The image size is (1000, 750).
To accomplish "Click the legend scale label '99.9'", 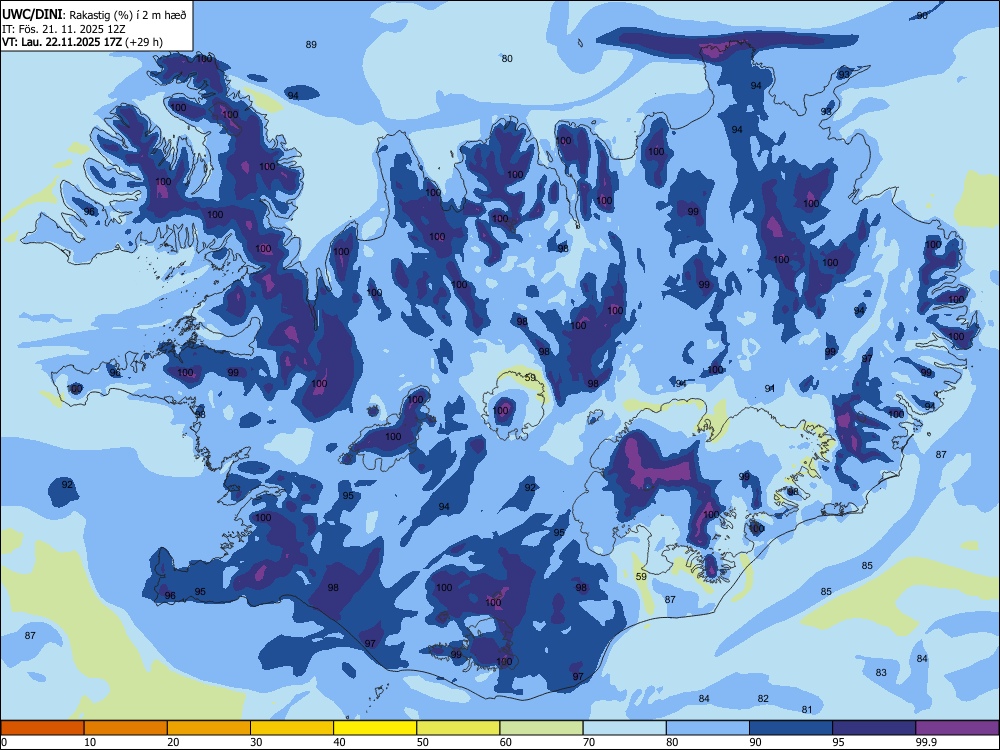I will (x=925, y=742).
